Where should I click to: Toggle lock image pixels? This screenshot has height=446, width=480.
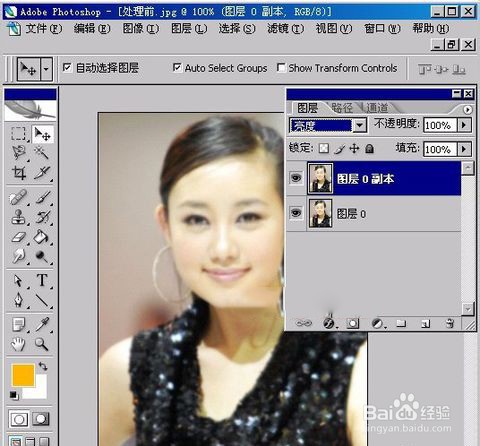coord(339,148)
